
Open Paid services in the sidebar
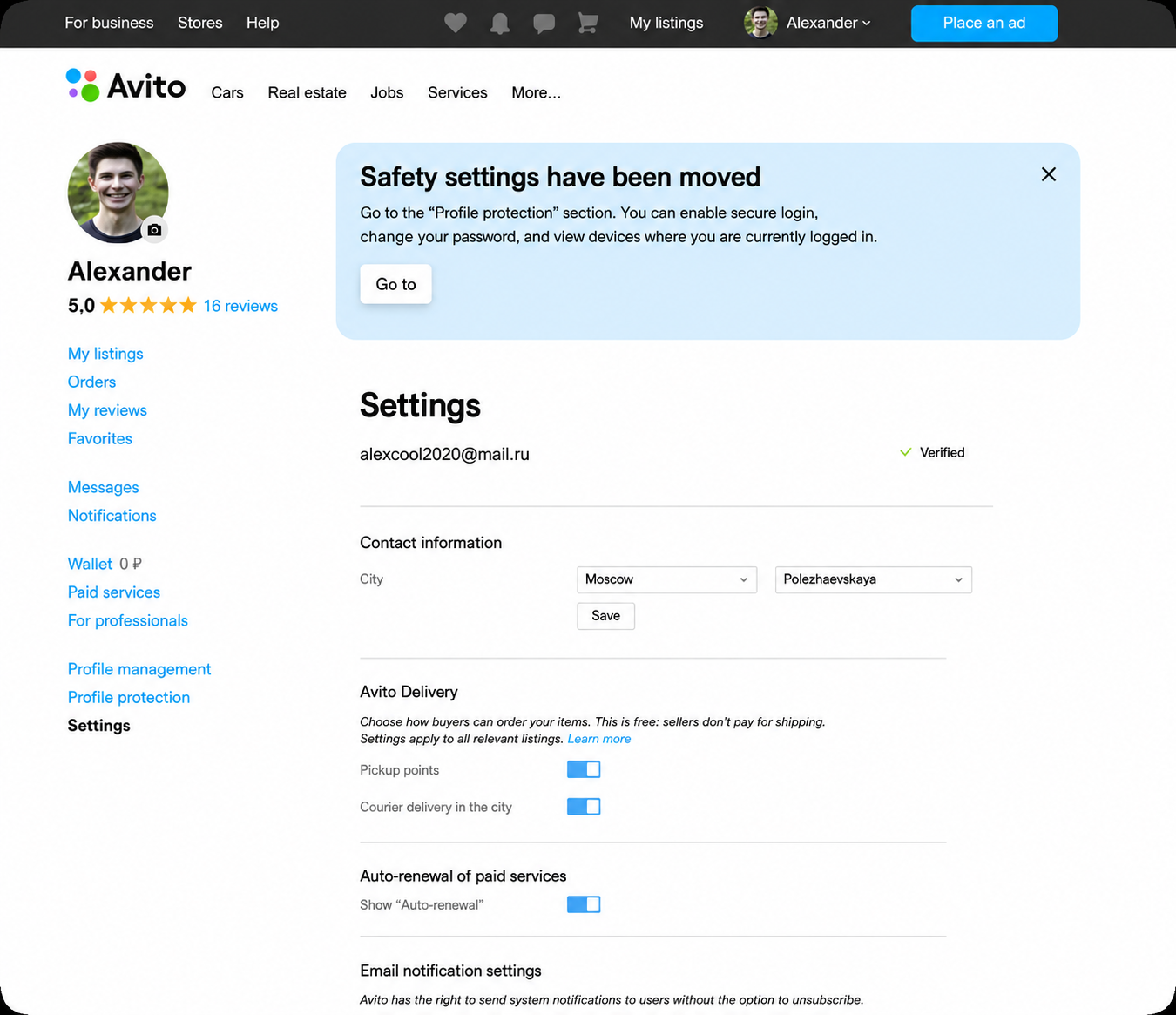pyautogui.click(x=114, y=592)
